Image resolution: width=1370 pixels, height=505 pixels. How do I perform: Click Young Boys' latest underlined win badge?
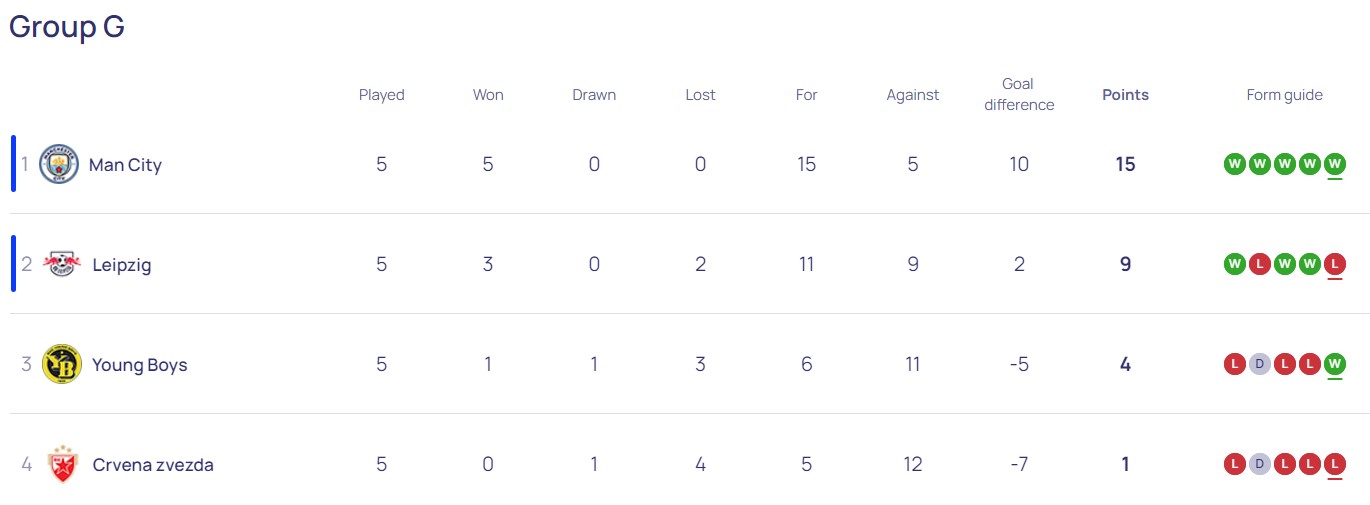pos(1334,364)
